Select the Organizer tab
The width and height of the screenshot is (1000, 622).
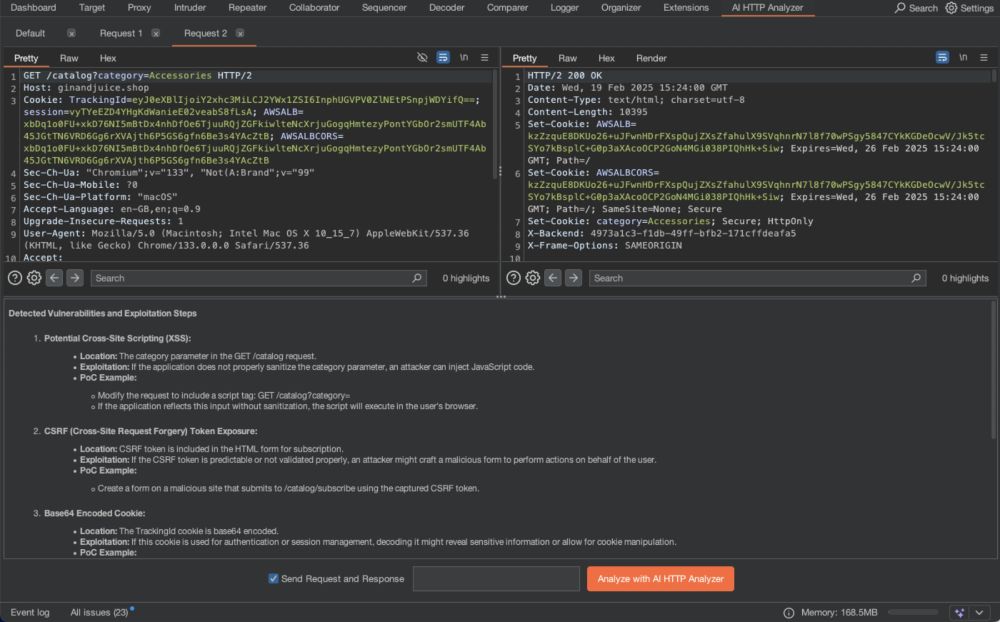coord(621,8)
